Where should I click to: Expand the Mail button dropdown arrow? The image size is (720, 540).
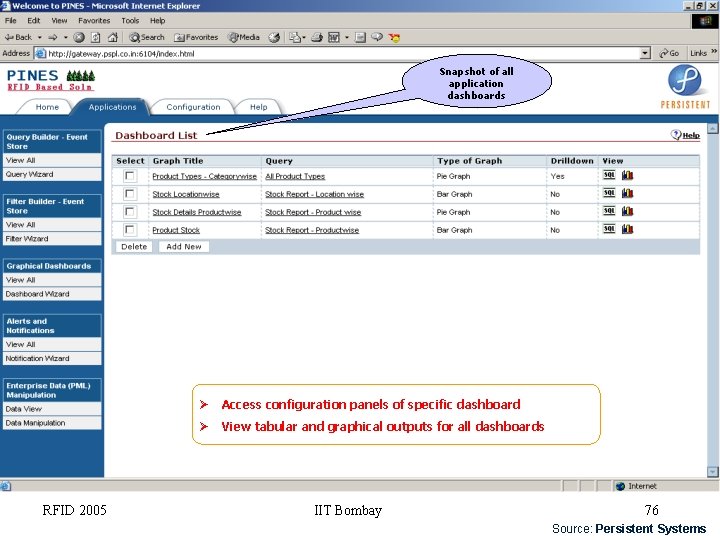[304, 37]
